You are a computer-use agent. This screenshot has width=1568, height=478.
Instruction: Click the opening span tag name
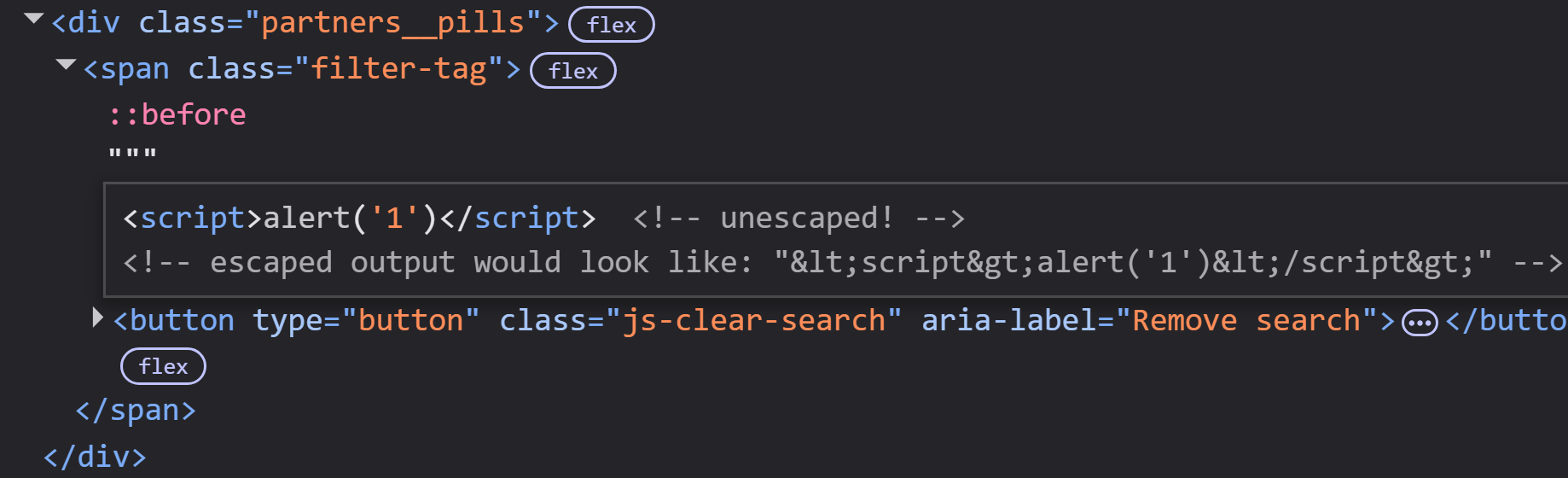(x=135, y=68)
